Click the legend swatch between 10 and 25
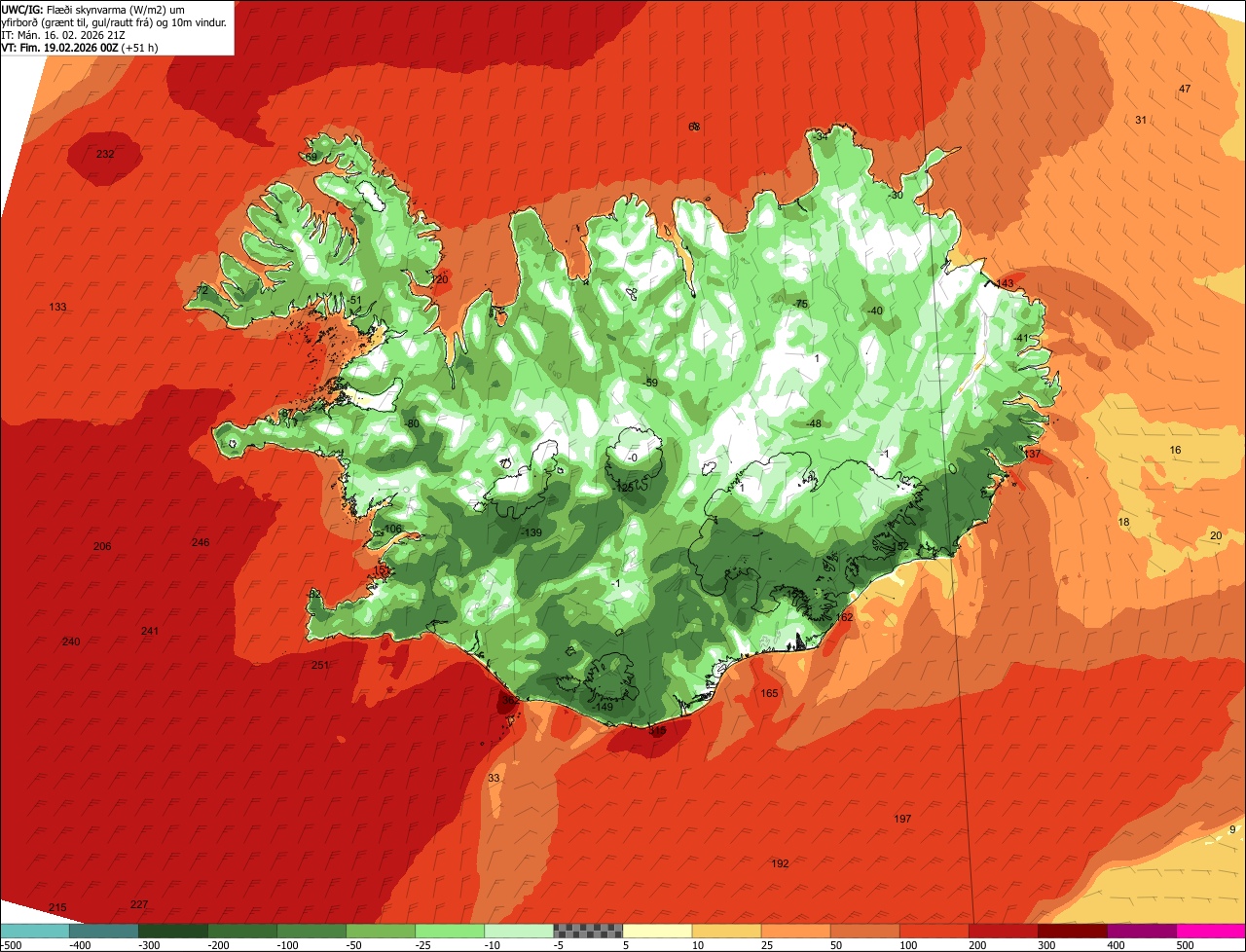This screenshot has width=1246, height=952. click(726, 931)
